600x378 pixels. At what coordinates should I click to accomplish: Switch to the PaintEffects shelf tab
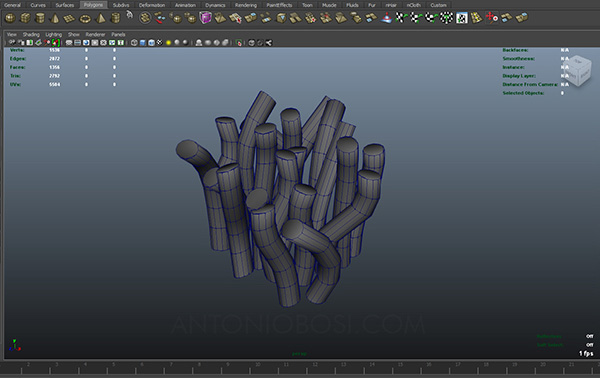click(279, 5)
